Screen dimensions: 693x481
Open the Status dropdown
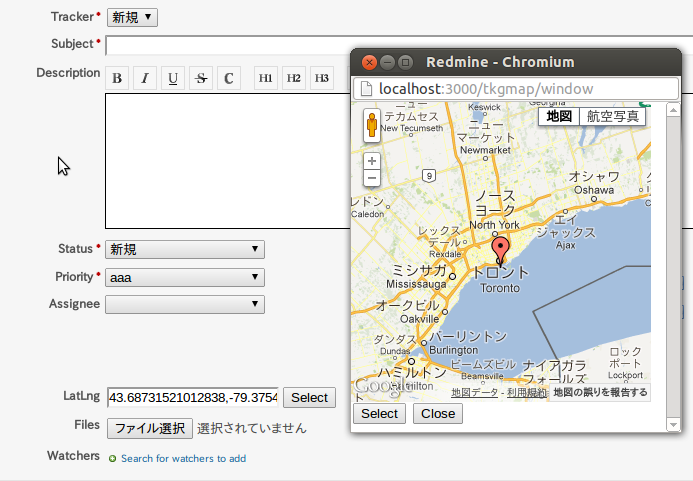point(185,249)
